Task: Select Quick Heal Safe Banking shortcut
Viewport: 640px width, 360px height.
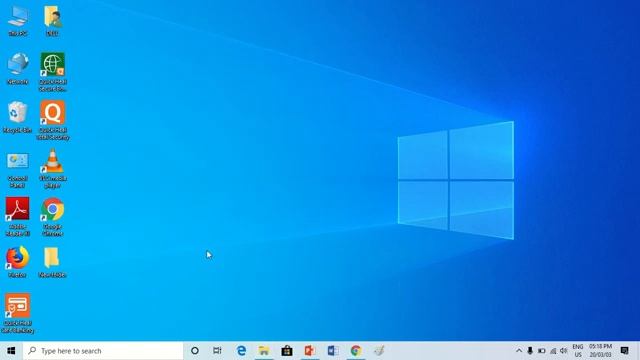Action: point(18,313)
